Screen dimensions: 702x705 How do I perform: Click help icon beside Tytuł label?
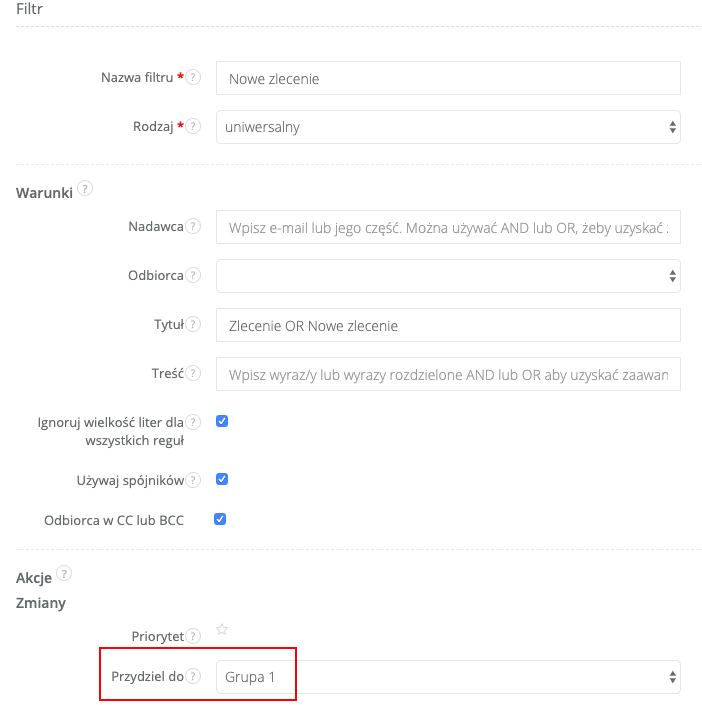point(194,324)
